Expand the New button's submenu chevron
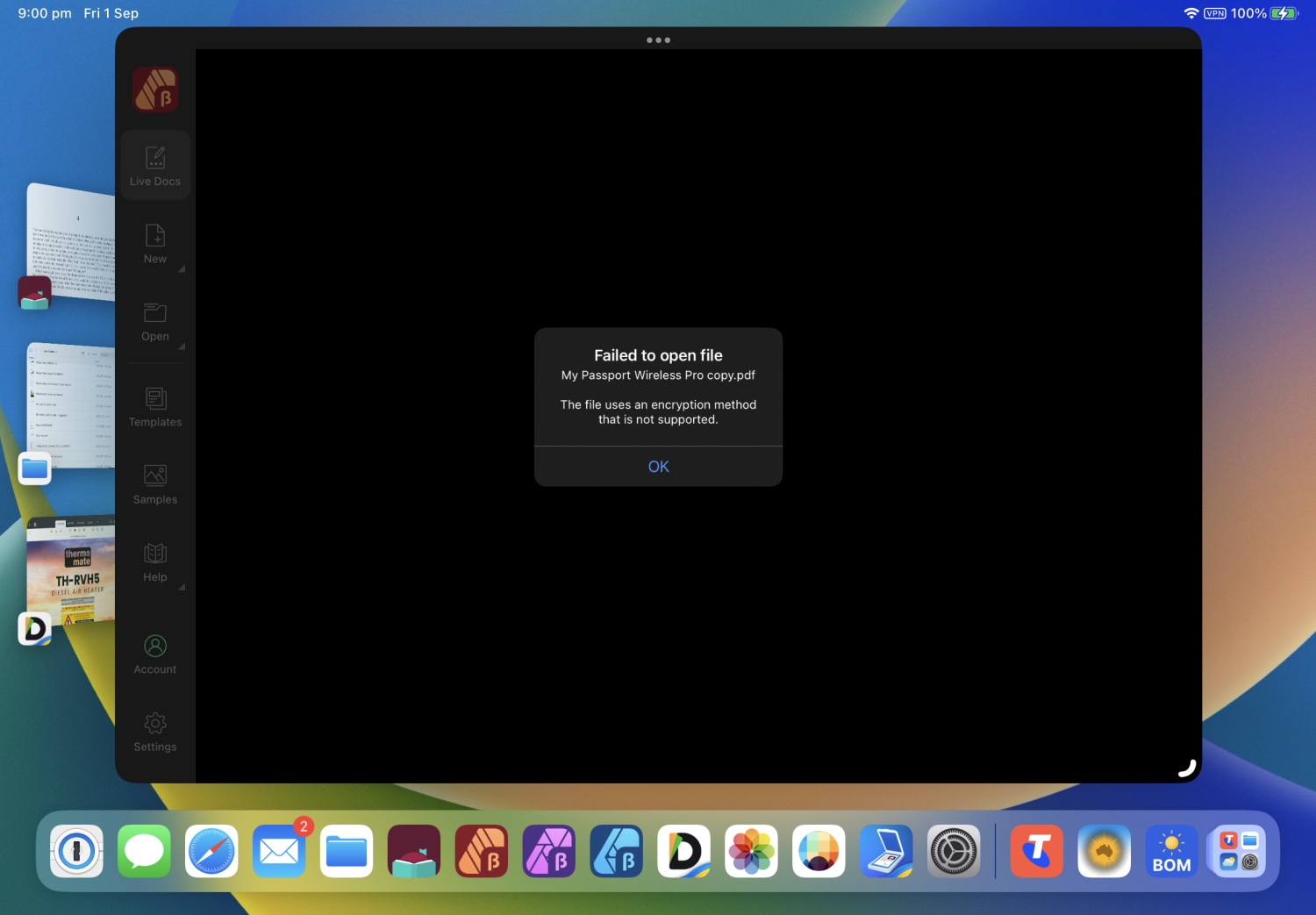 point(182,268)
